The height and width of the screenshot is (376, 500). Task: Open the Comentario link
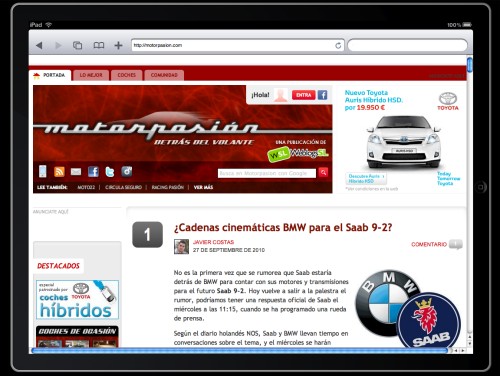tap(429, 244)
